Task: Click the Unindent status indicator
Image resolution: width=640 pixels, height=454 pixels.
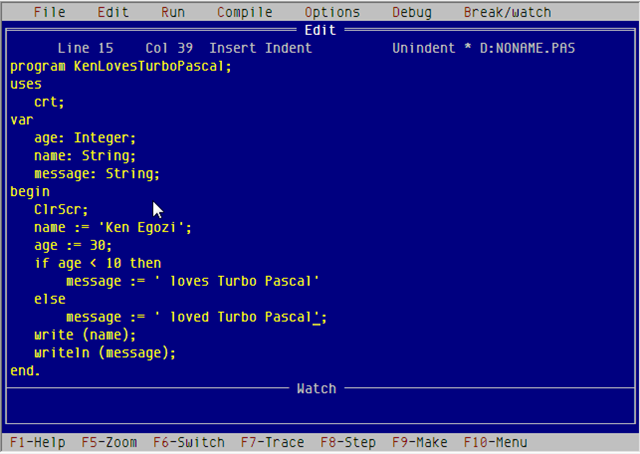Action: click(424, 48)
